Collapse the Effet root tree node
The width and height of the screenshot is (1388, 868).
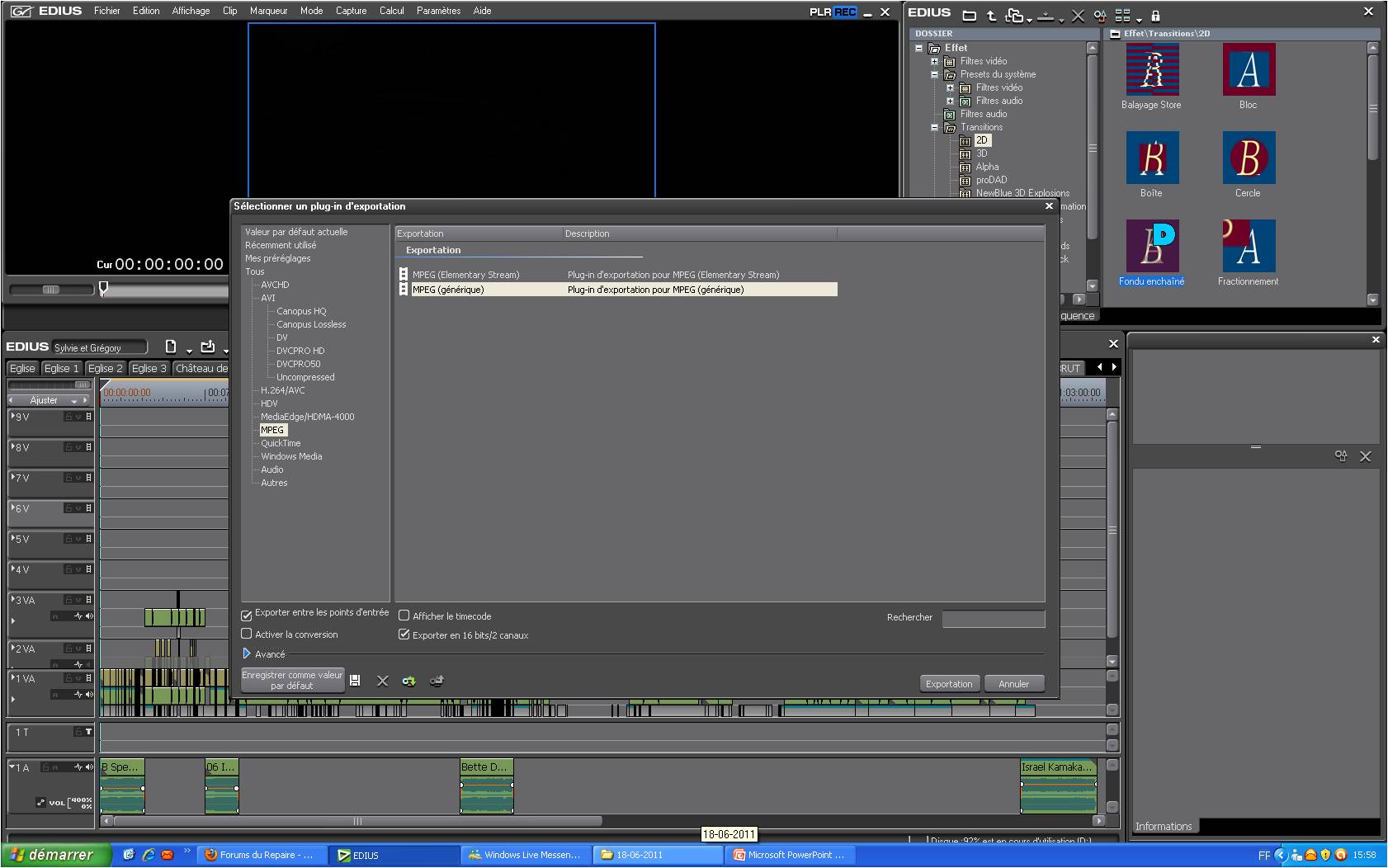[918, 49]
